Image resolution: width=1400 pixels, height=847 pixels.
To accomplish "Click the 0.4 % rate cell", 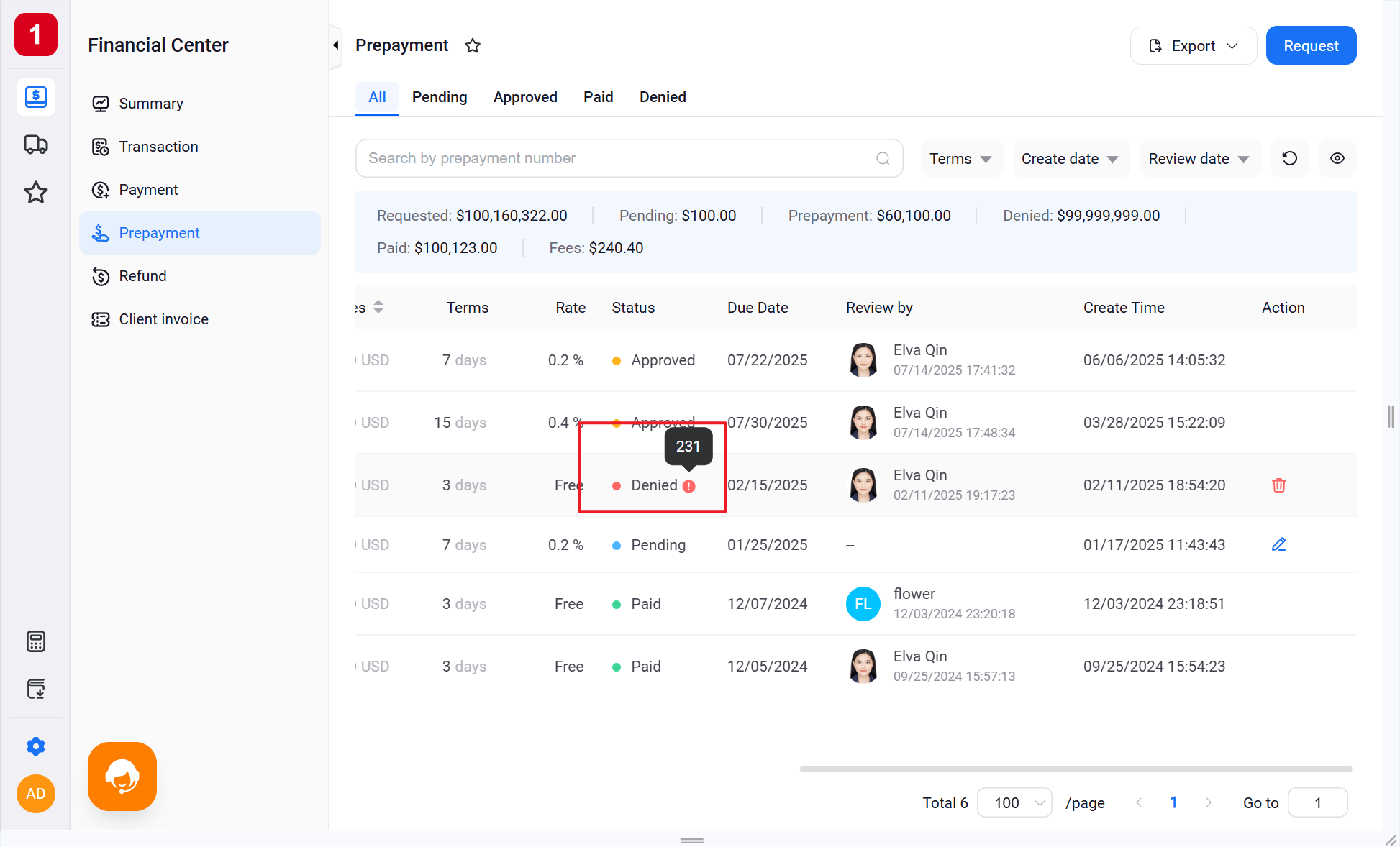I will 565,423.
